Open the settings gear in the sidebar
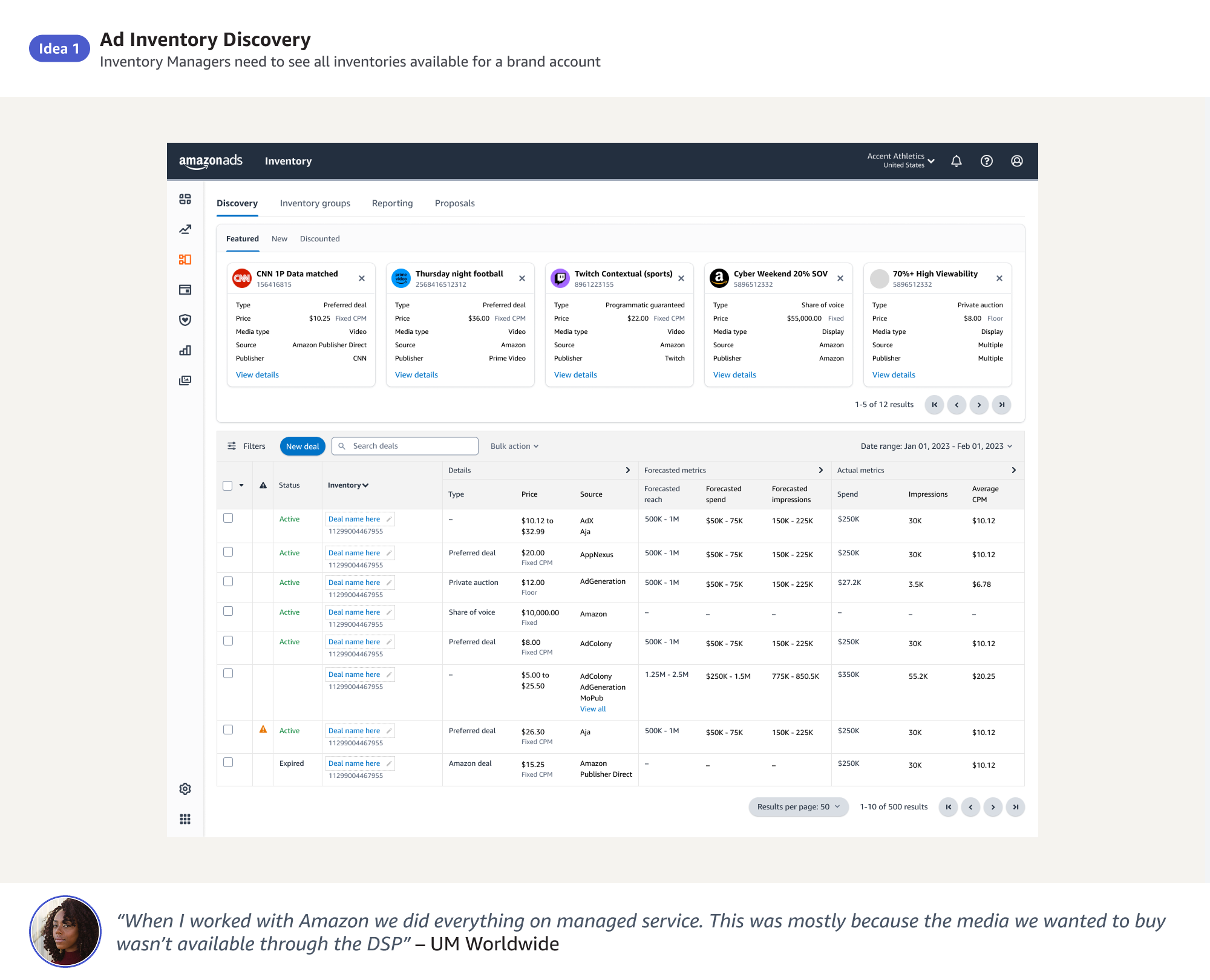The height and width of the screenshot is (980, 1210). click(x=185, y=788)
